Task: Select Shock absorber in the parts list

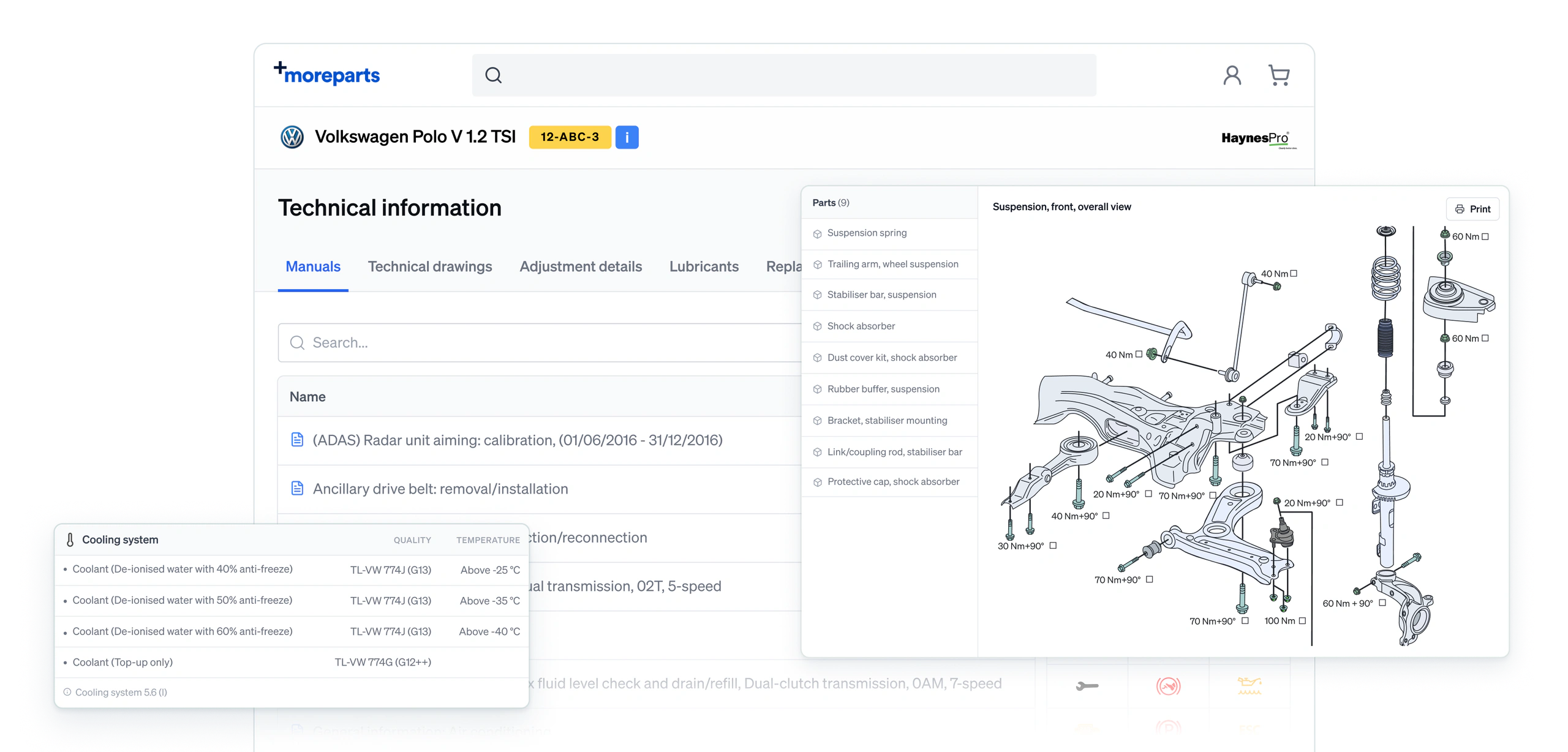Action: (x=889, y=326)
